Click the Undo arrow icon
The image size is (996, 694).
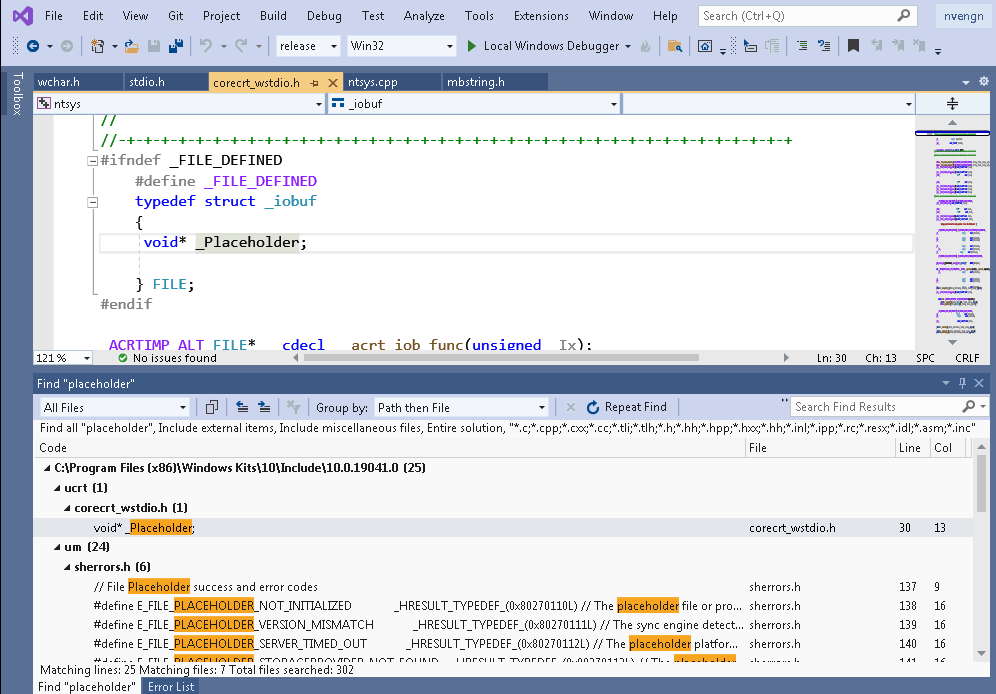[205, 46]
